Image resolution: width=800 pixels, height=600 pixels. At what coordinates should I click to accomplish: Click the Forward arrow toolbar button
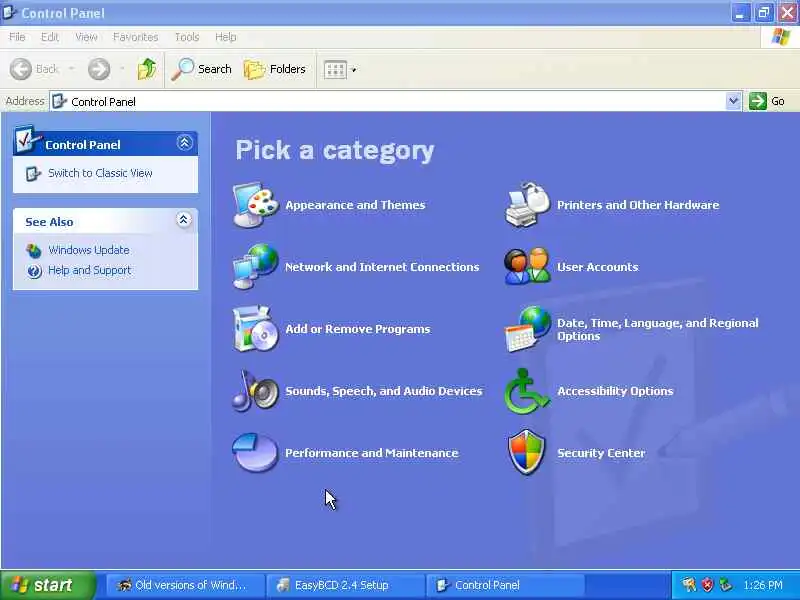pyautogui.click(x=99, y=69)
